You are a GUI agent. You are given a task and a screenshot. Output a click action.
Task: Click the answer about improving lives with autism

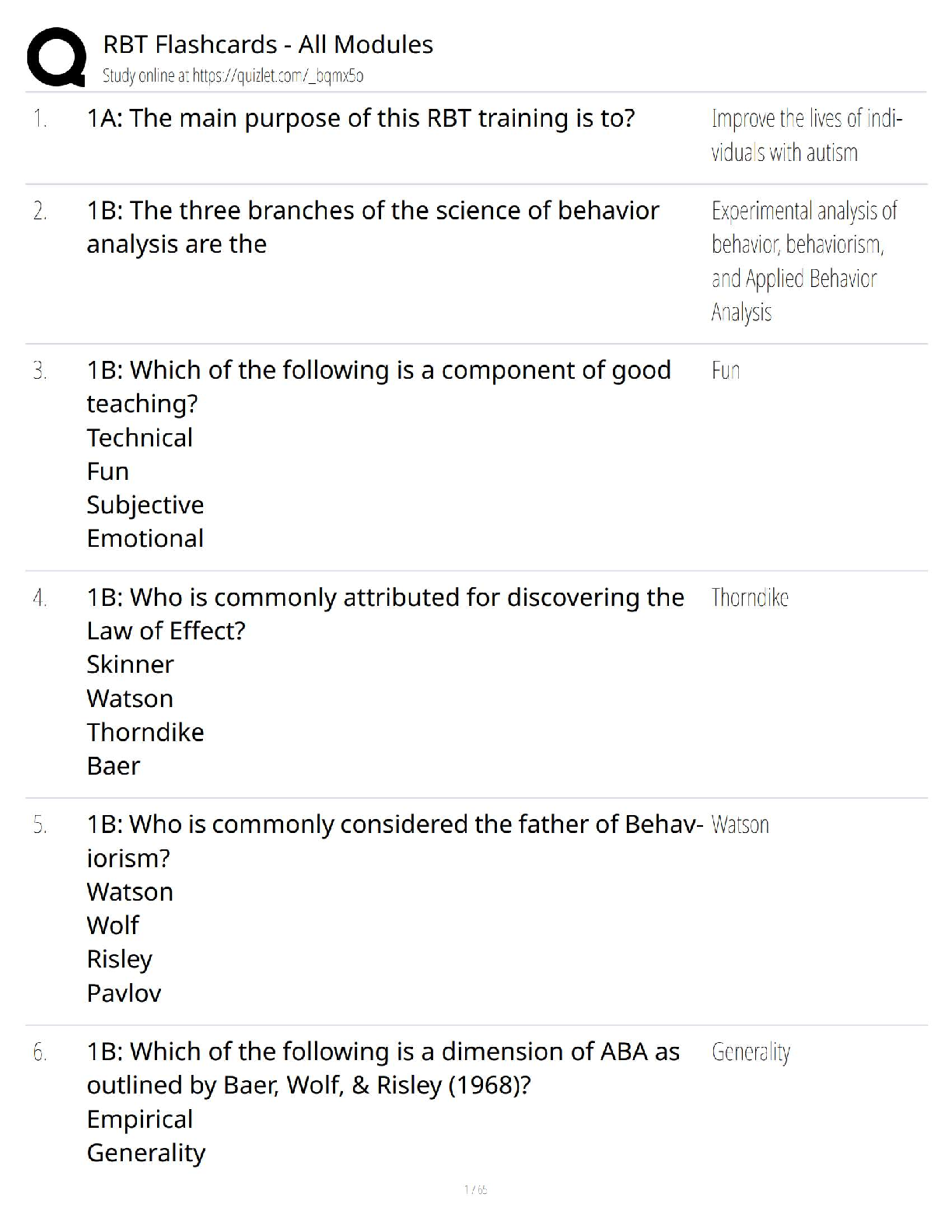(806, 135)
